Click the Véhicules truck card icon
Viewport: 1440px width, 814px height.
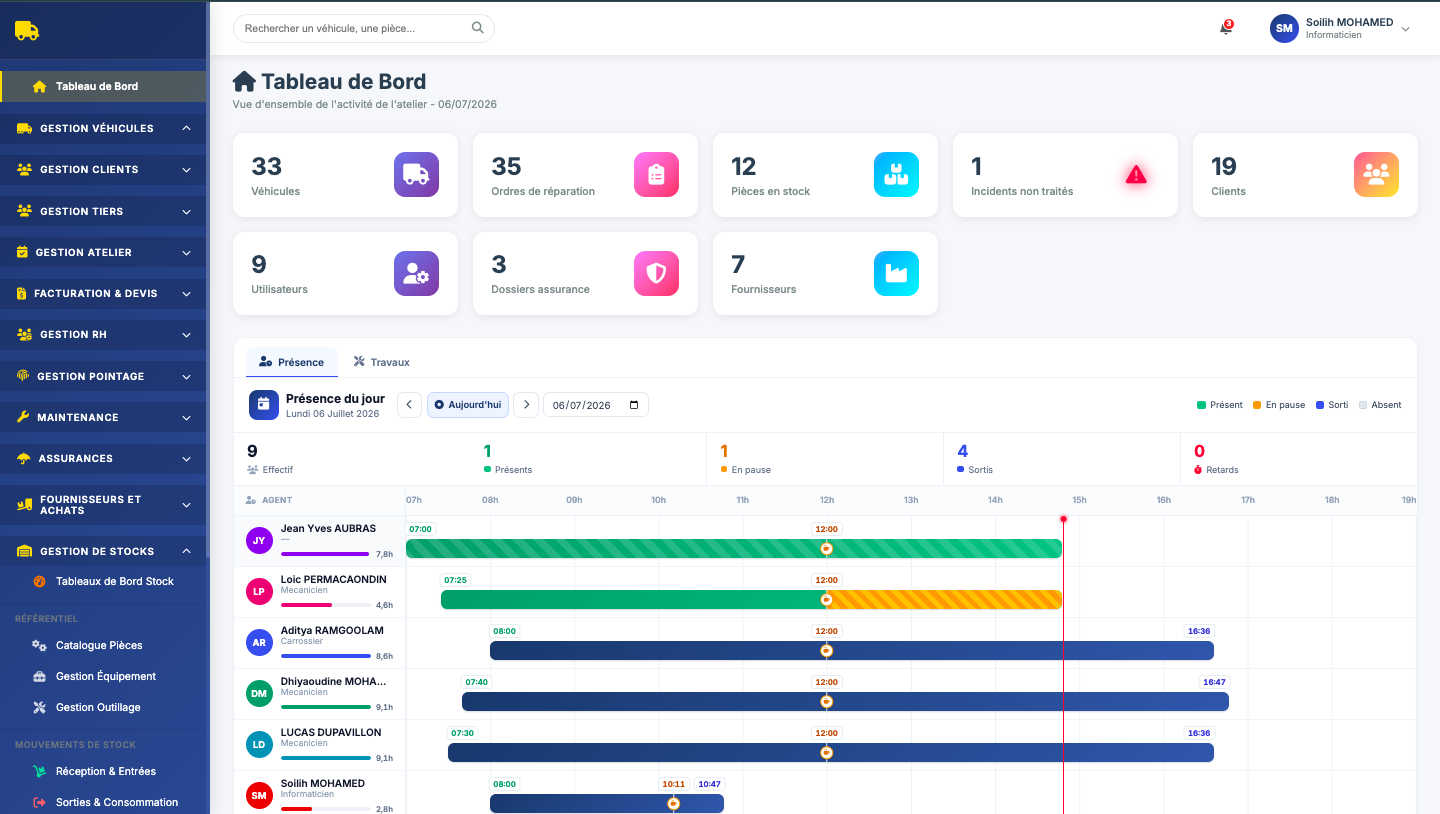click(x=416, y=175)
